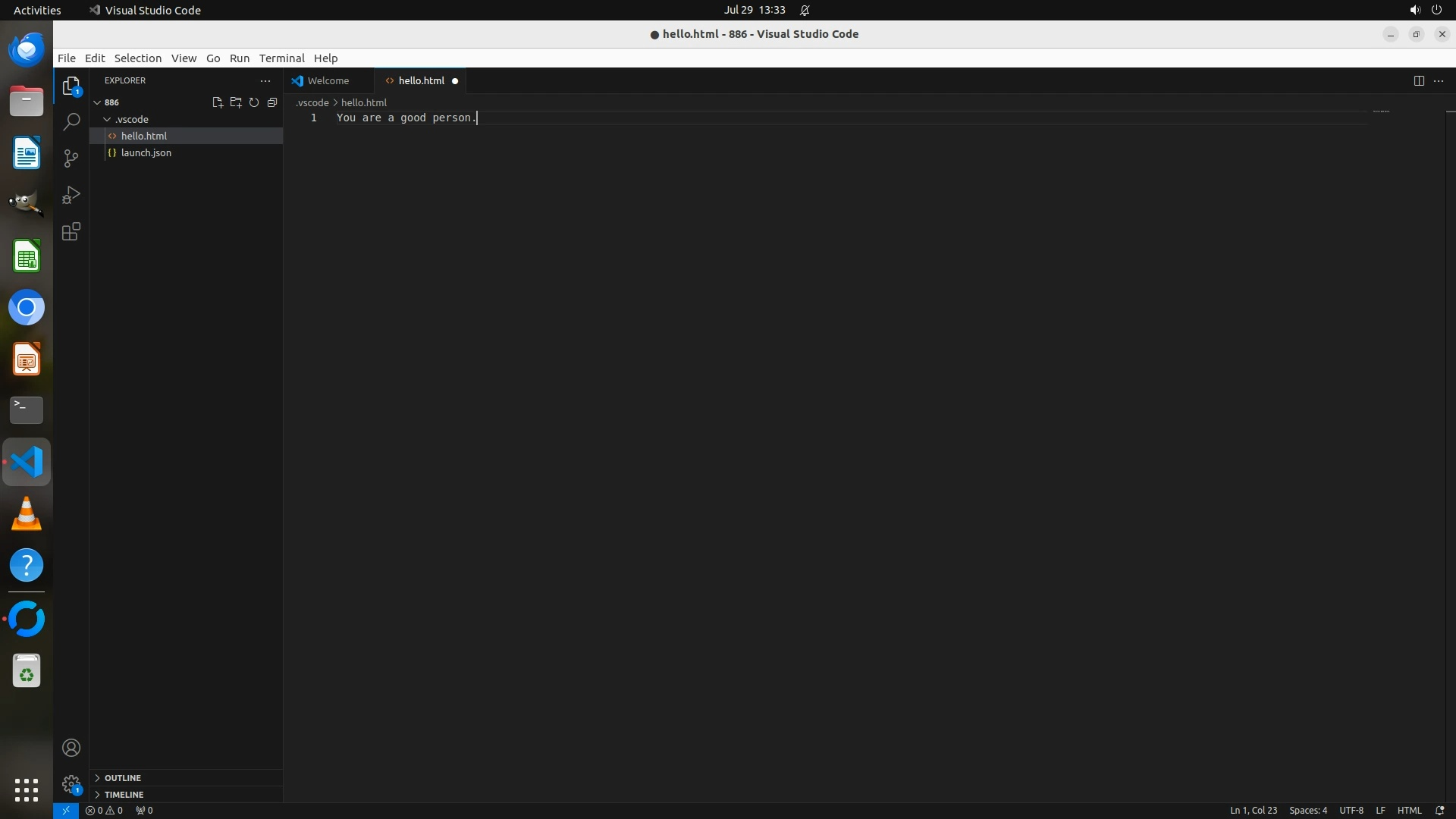Expand the TIMELINE section

124,794
